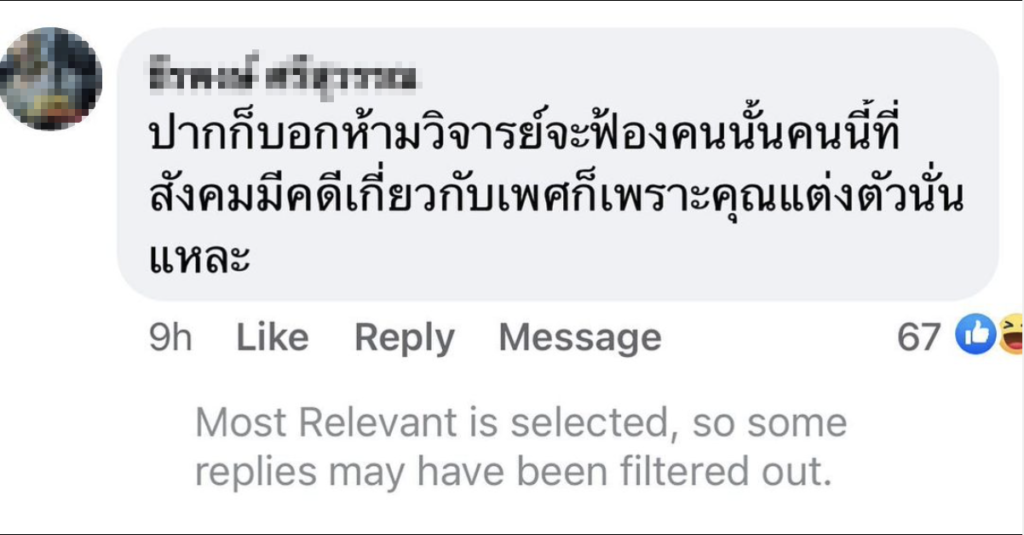Click empty bubble space right of "แหละ"
Image resolution: width=1024 pixels, height=535 pixels.
600,260
